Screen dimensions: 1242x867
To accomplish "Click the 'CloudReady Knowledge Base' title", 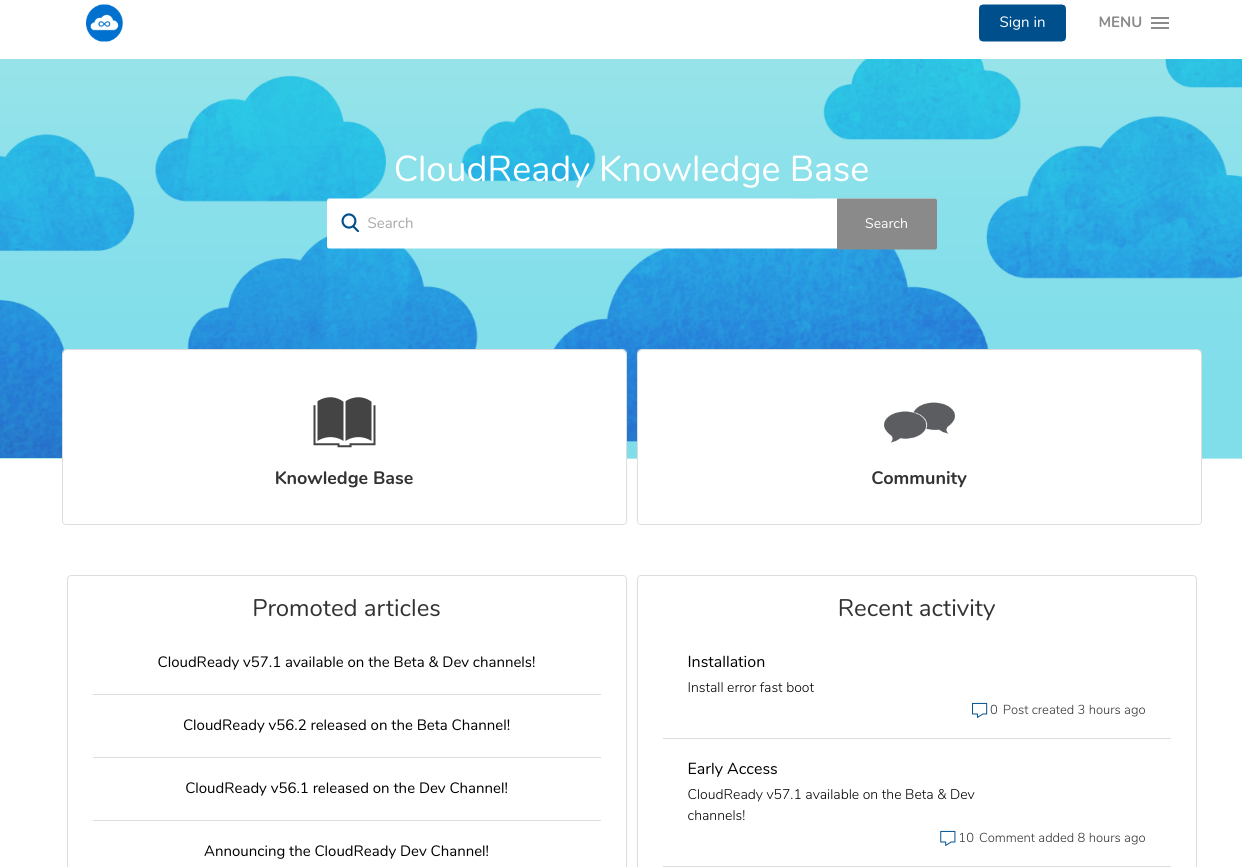I will coord(631,169).
